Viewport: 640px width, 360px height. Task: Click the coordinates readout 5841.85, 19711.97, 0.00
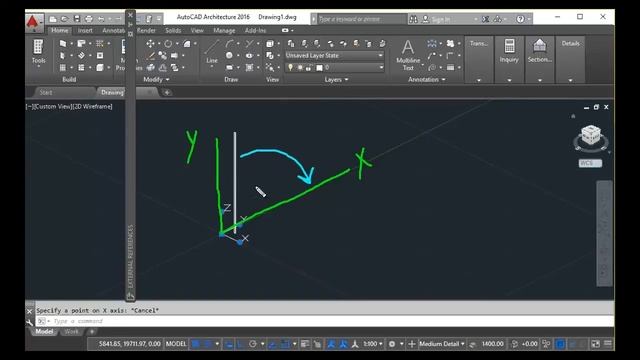(129, 344)
